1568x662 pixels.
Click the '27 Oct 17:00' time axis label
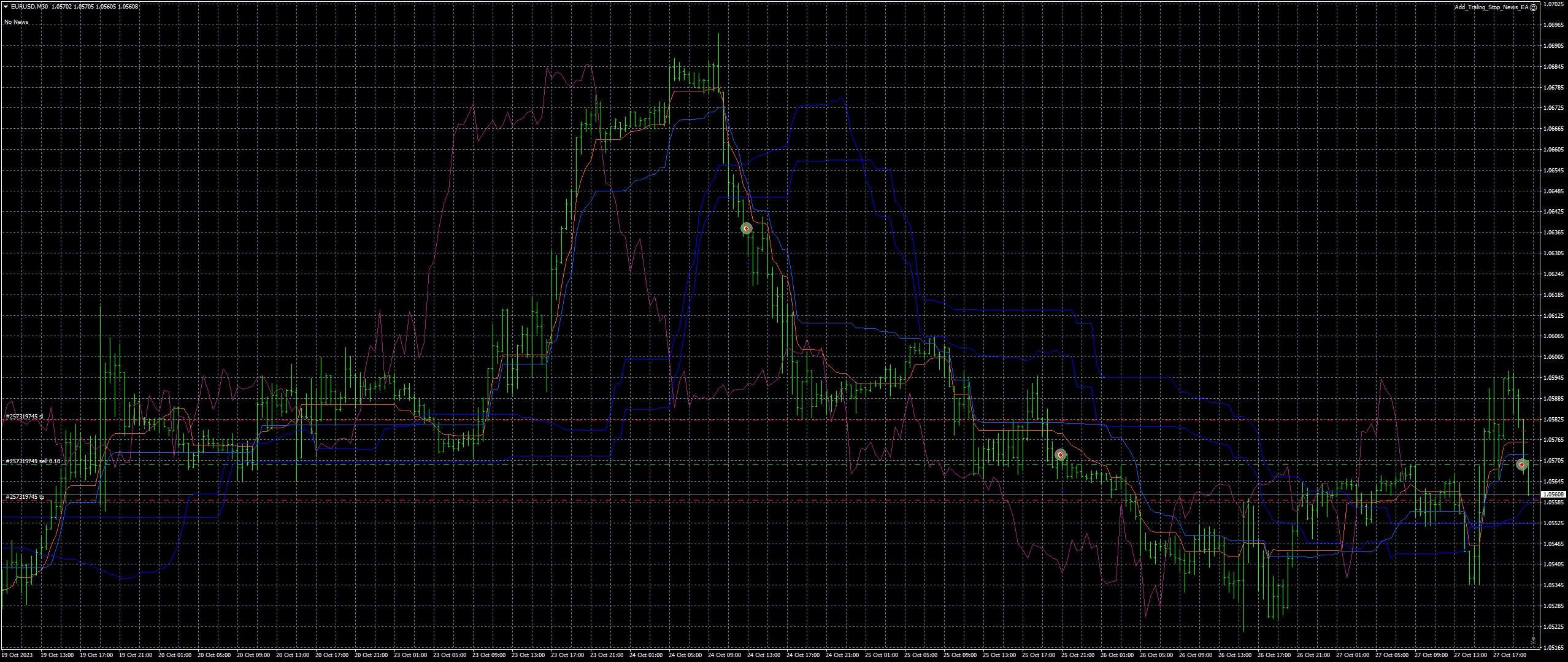pos(1510,655)
